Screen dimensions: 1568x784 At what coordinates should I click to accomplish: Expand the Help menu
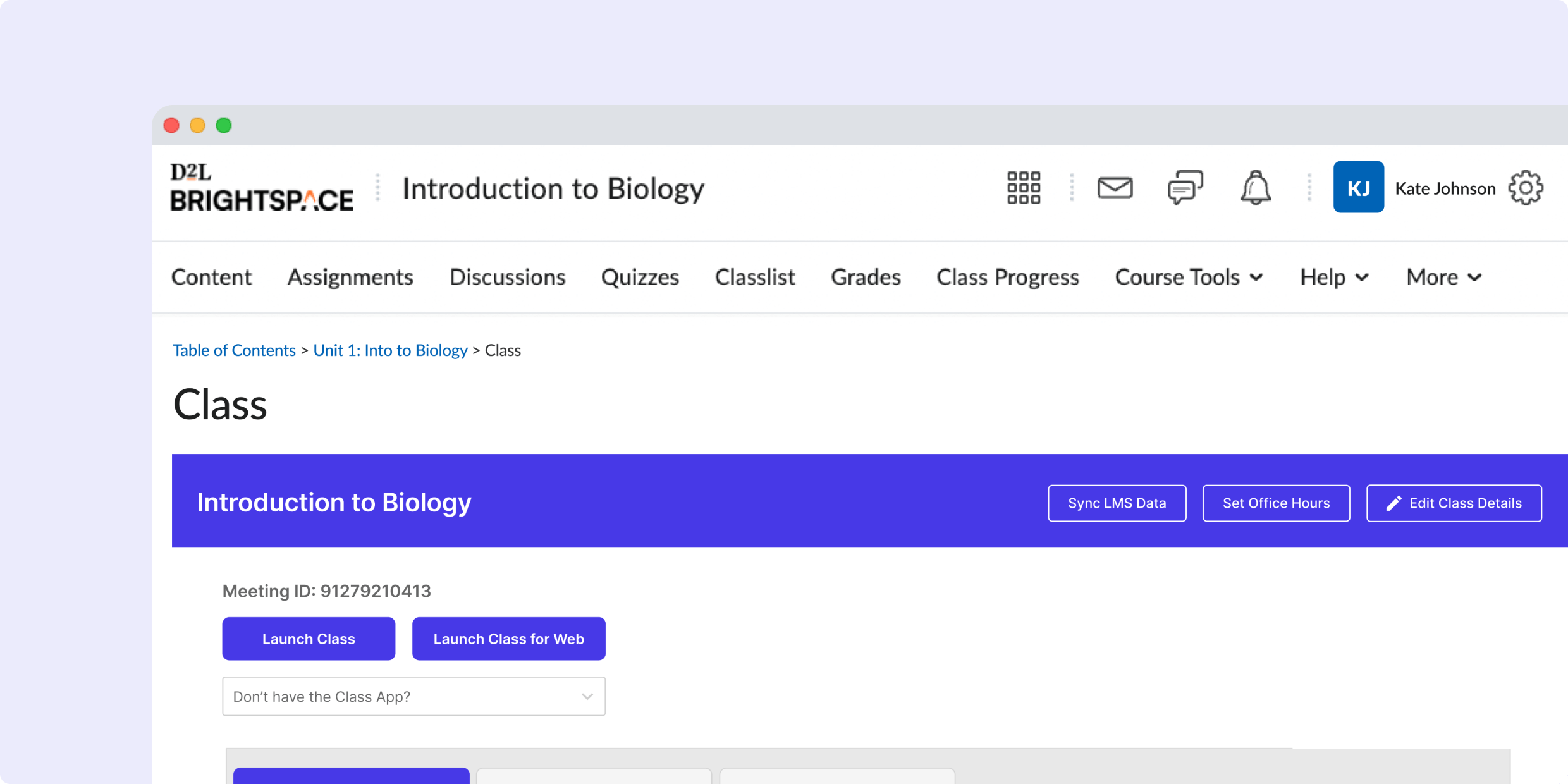(1333, 277)
